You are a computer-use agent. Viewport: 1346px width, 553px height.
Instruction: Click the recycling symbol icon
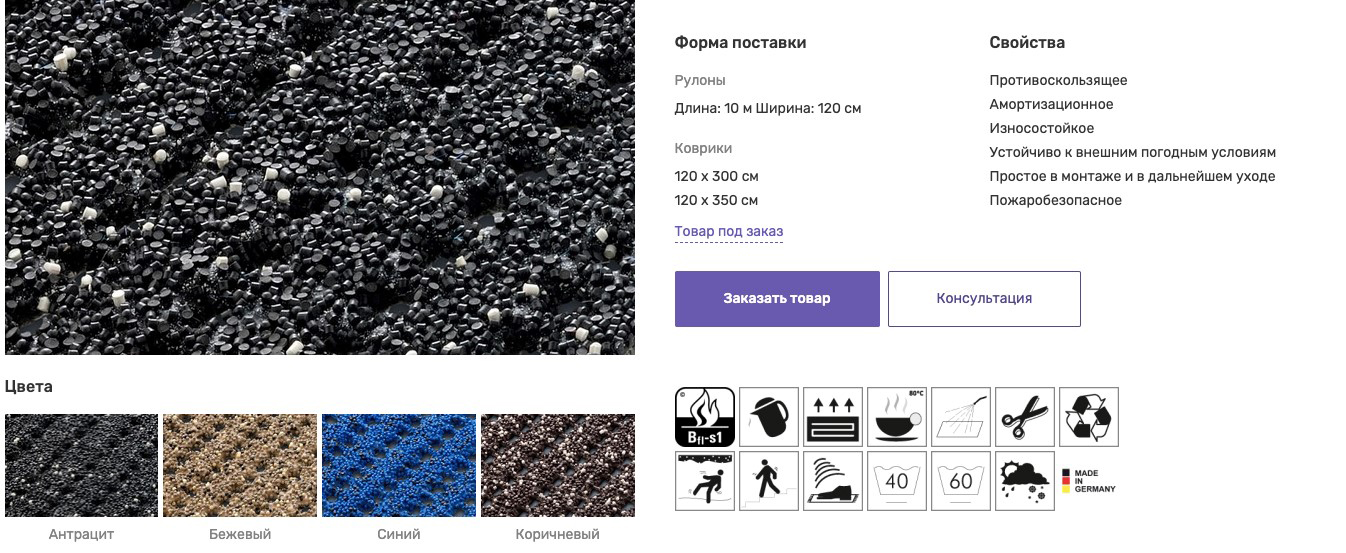tap(1089, 417)
